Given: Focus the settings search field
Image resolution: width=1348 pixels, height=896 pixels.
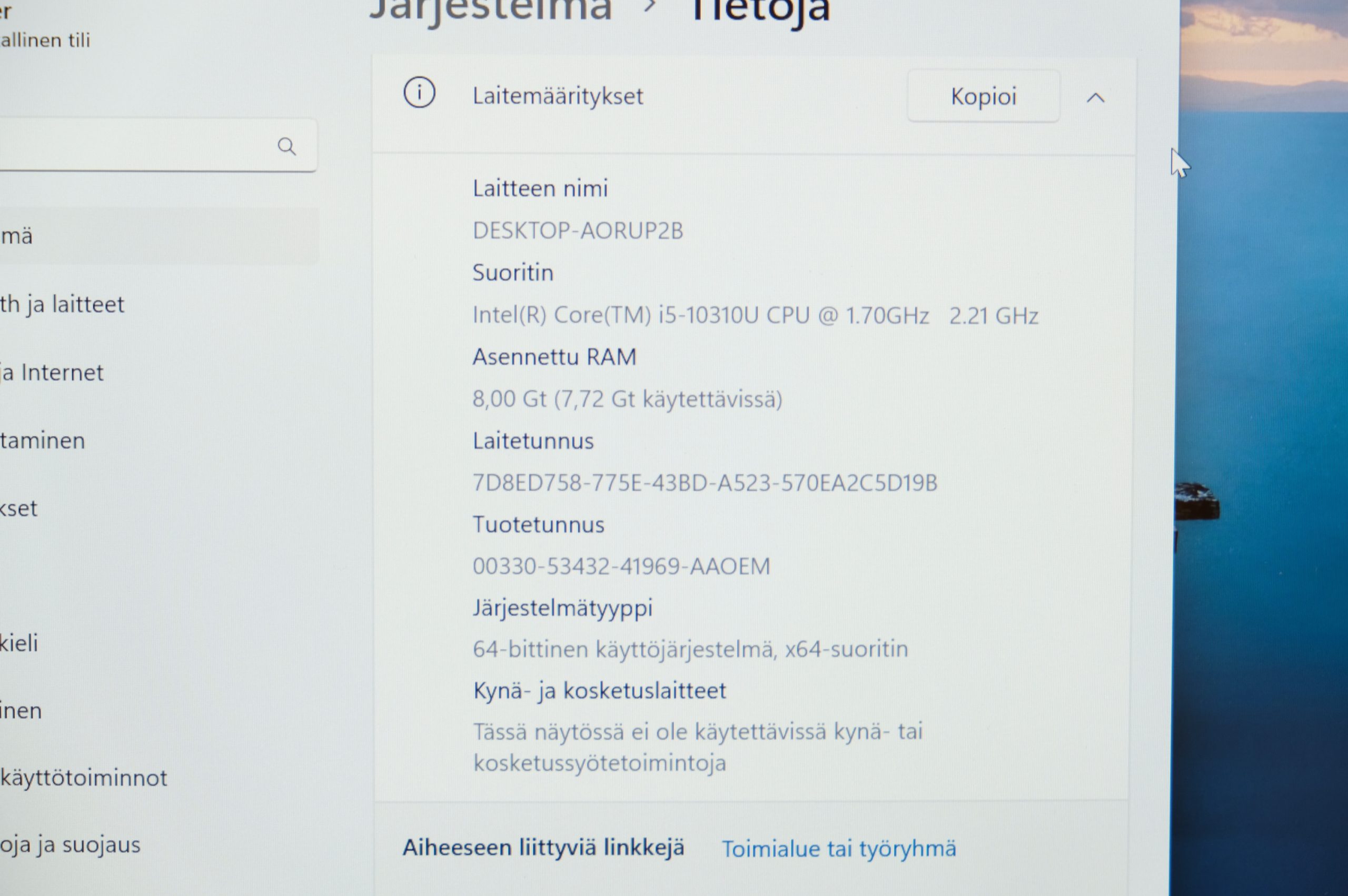Looking at the screenshot, I should [x=158, y=145].
